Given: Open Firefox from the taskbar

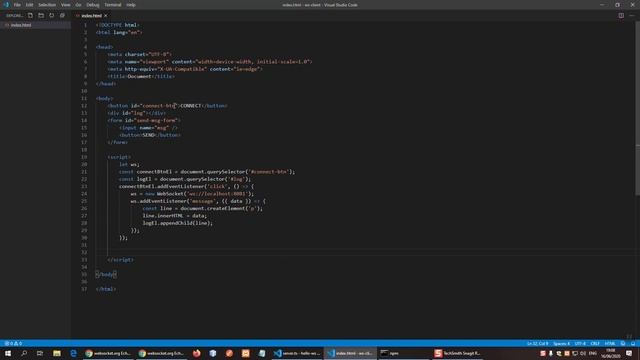Looking at the screenshot, I should pos(196,353).
